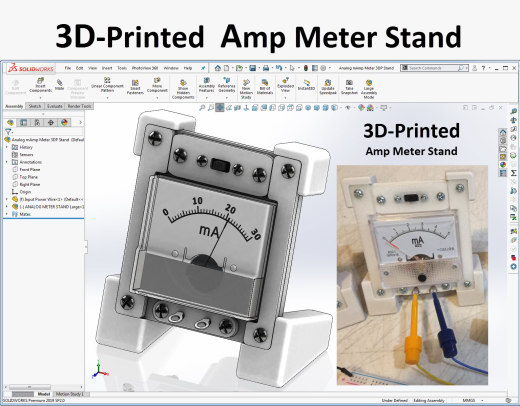The image size is (520, 406).
Task: Open the Edit Appearance color ball icon
Action: tap(361, 108)
